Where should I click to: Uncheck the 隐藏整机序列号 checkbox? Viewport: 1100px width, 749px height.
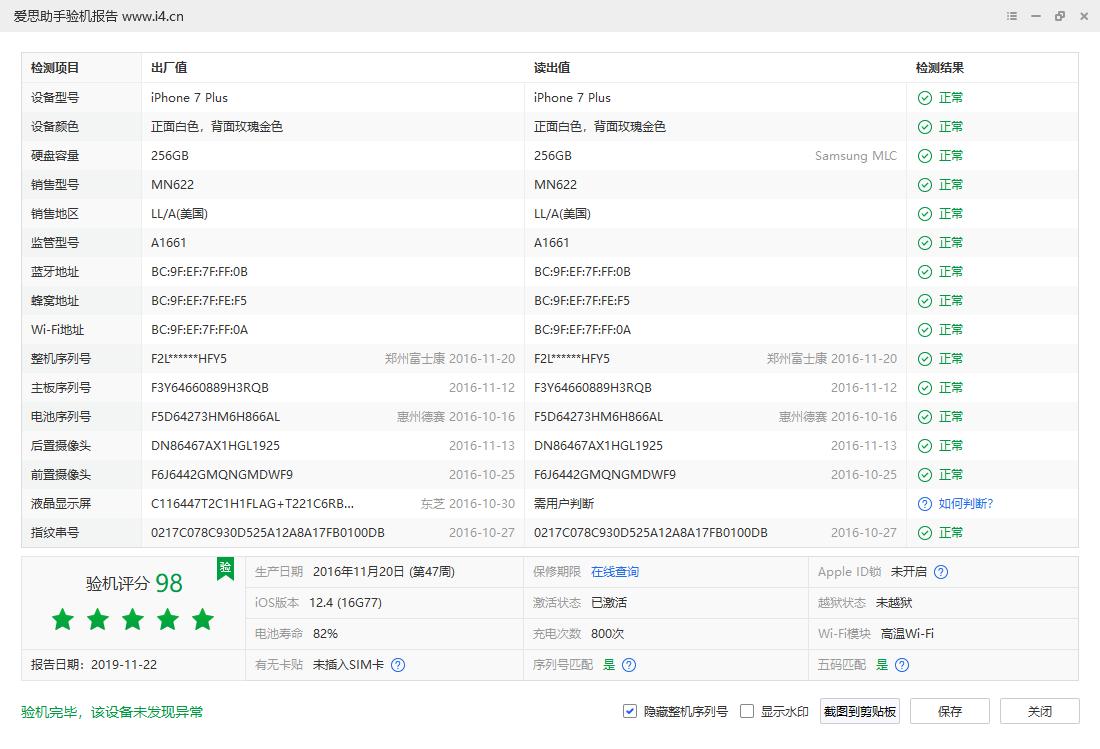click(x=629, y=711)
